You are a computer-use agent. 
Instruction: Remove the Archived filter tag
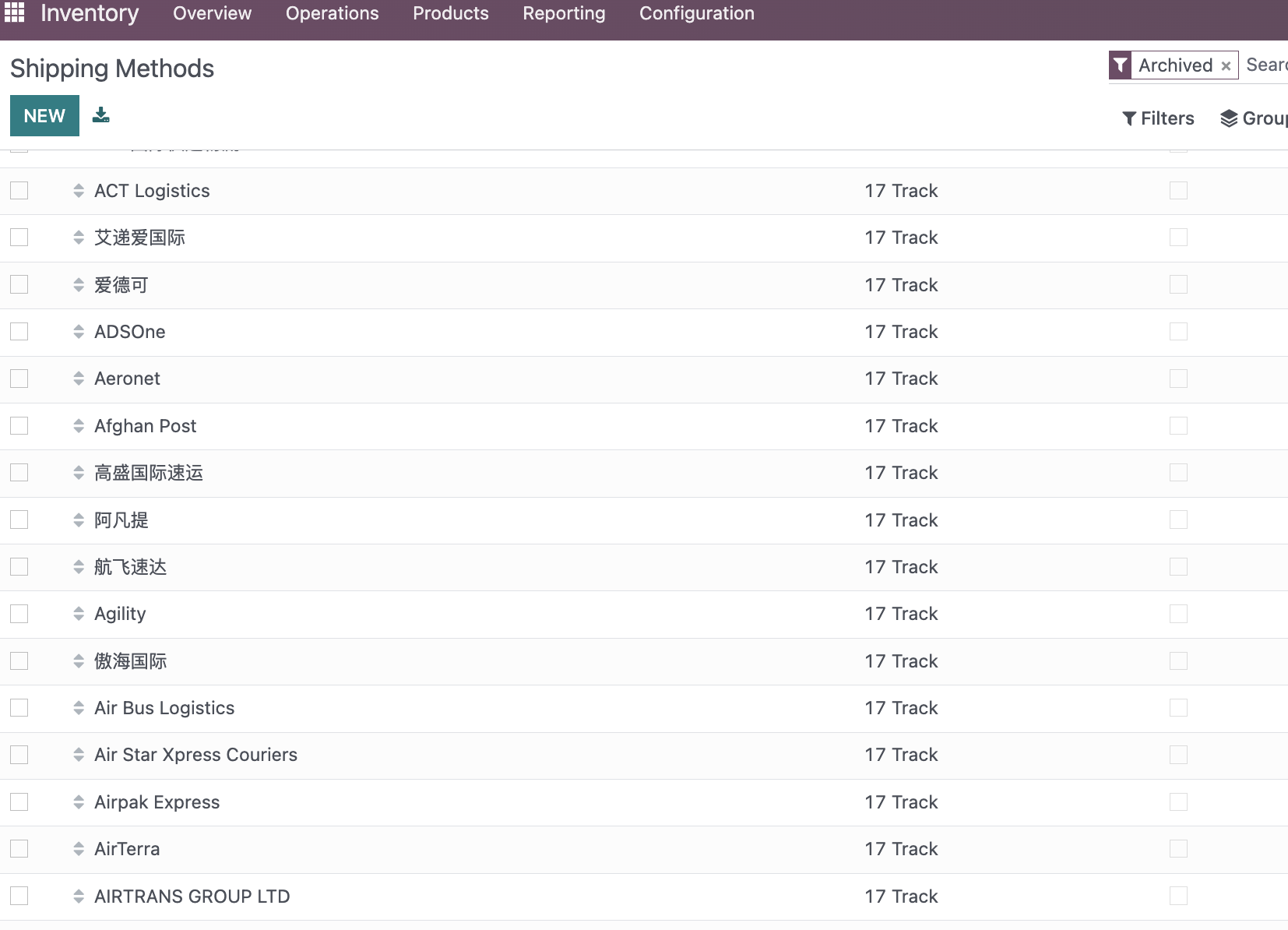[x=1226, y=66]
